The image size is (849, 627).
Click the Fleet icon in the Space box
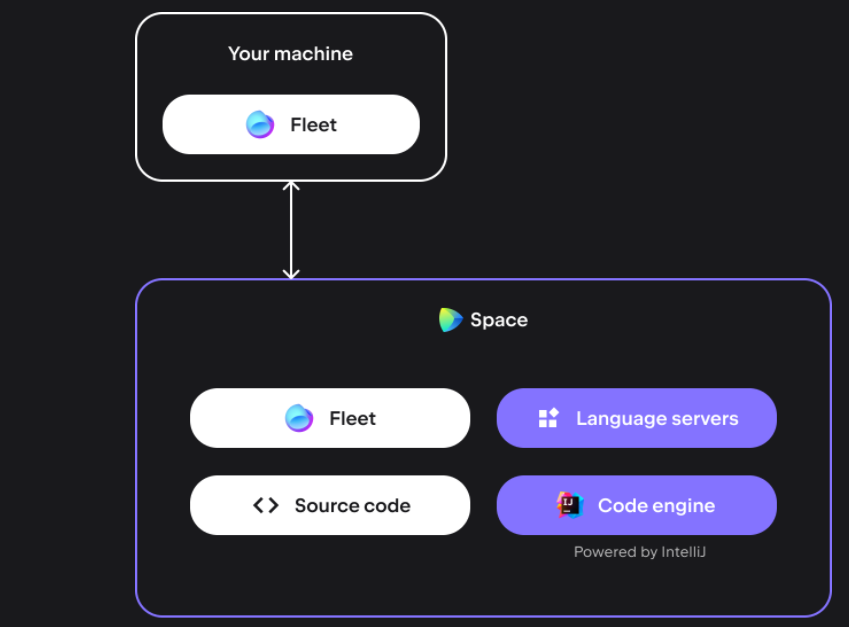coord(300,418)
